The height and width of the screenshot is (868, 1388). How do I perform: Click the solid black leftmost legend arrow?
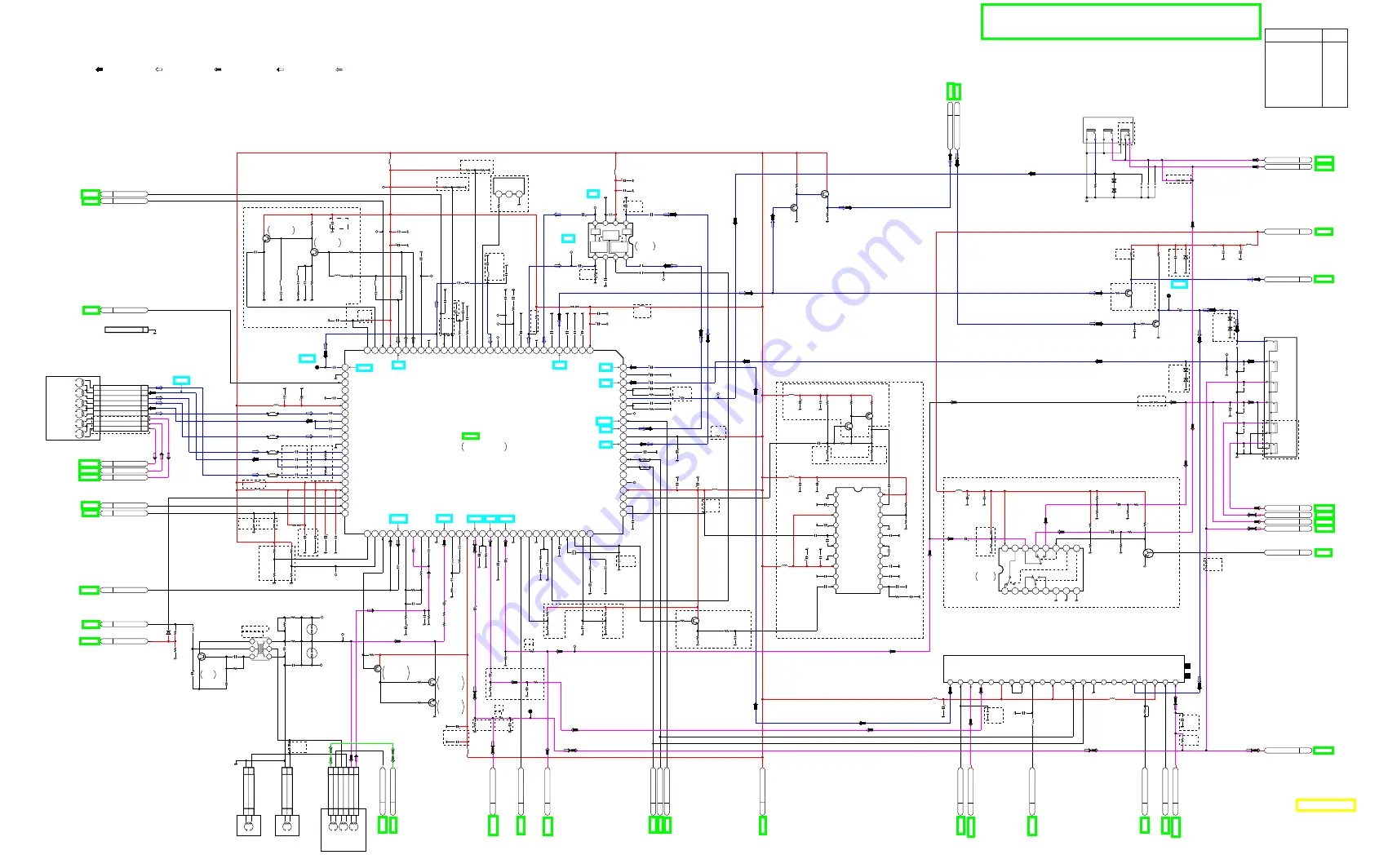point(100,69)
